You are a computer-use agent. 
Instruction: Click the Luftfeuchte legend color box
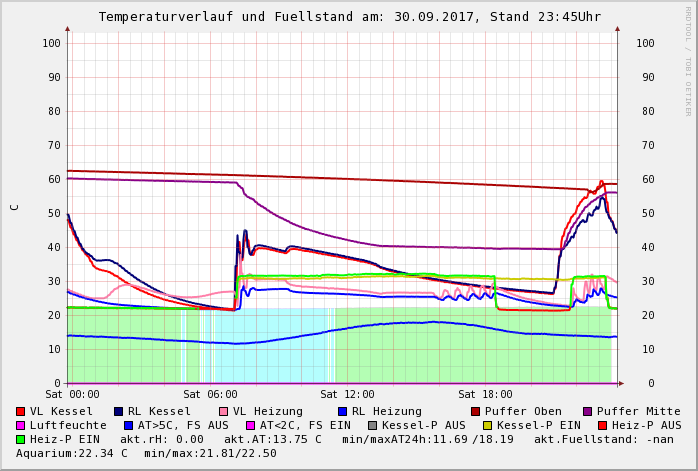(21, 425)
